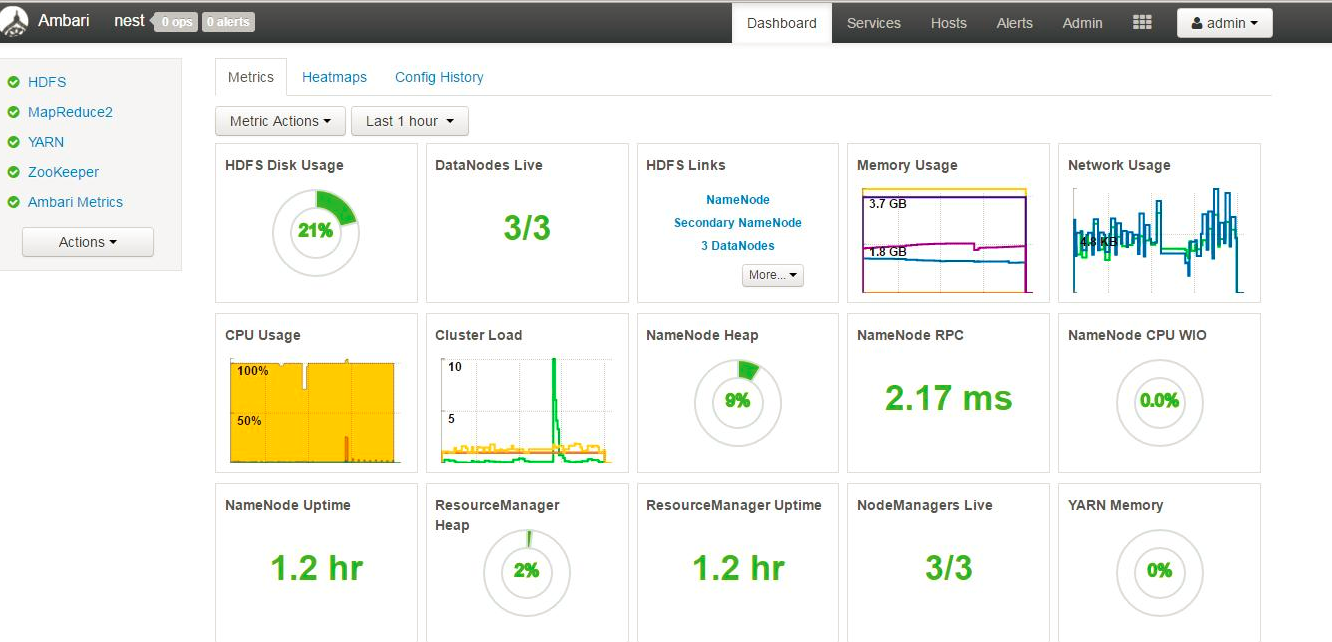Click the ResourceManager Uptime 1.2 hr value
The image size is (1332, 642).
(738, 568)
